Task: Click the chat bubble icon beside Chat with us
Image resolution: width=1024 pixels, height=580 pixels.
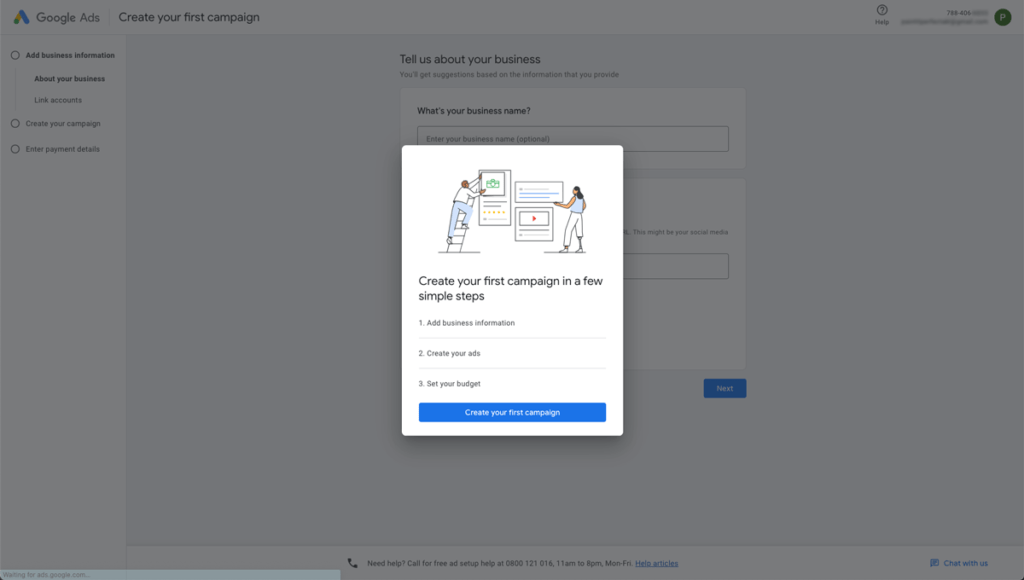Action: point(934,563)
